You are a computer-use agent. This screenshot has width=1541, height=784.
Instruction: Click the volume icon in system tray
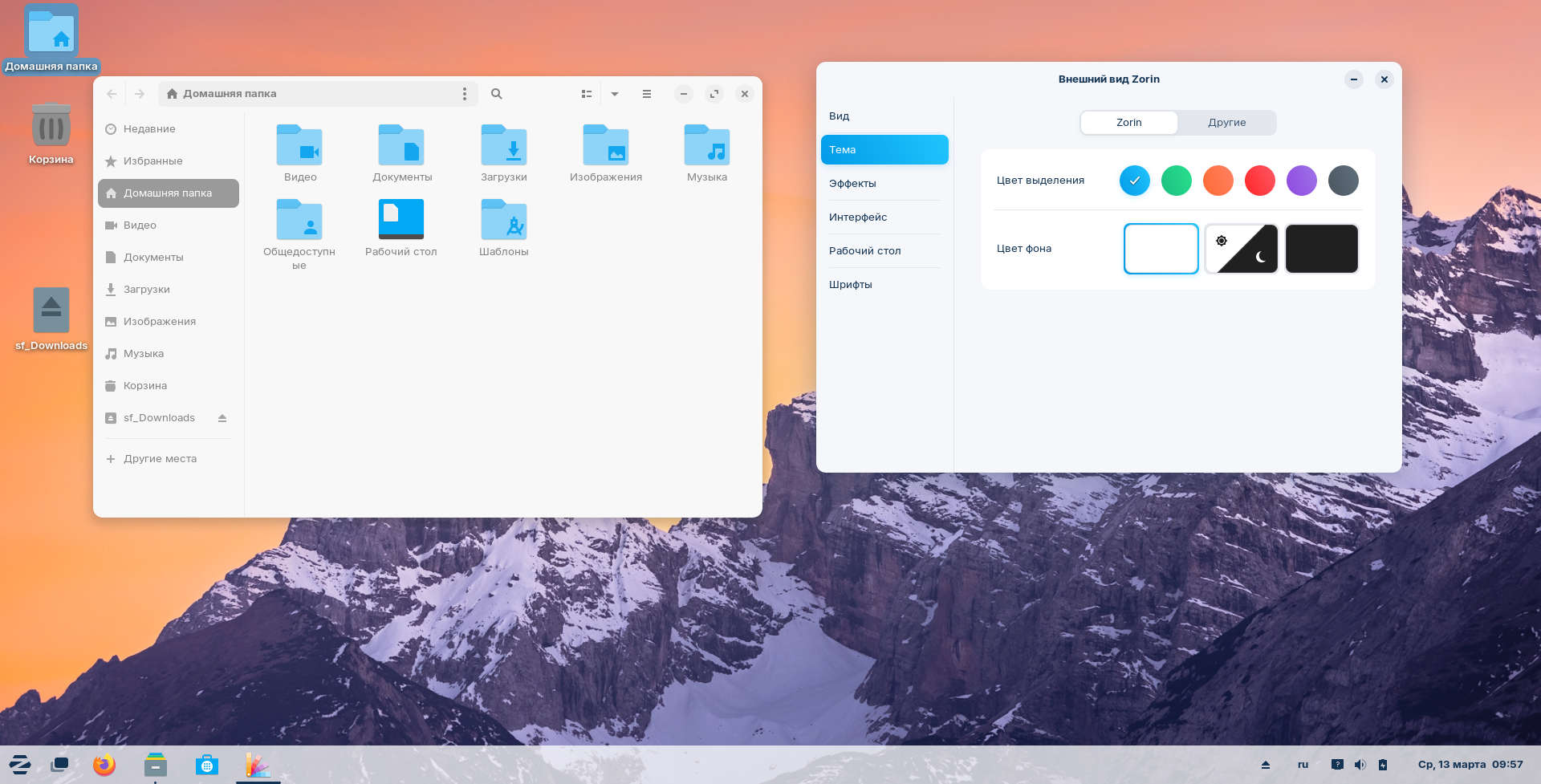pos(1360,765)
